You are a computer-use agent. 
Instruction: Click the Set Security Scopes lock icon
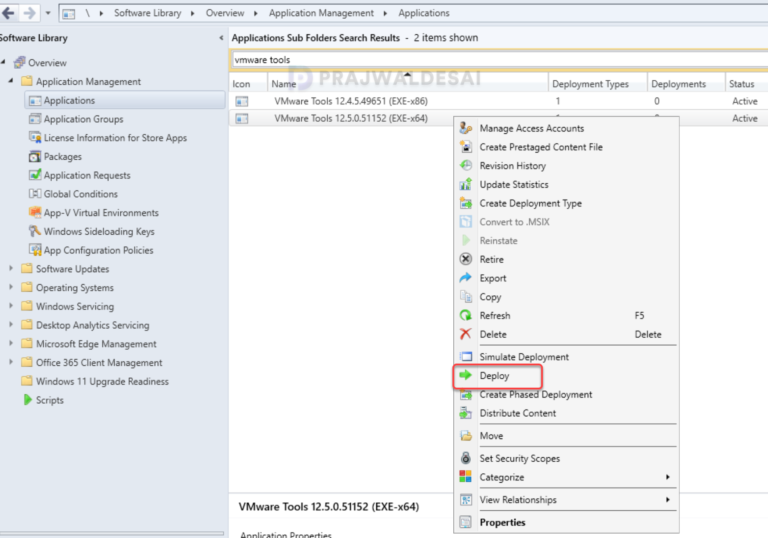pos(465,458)
